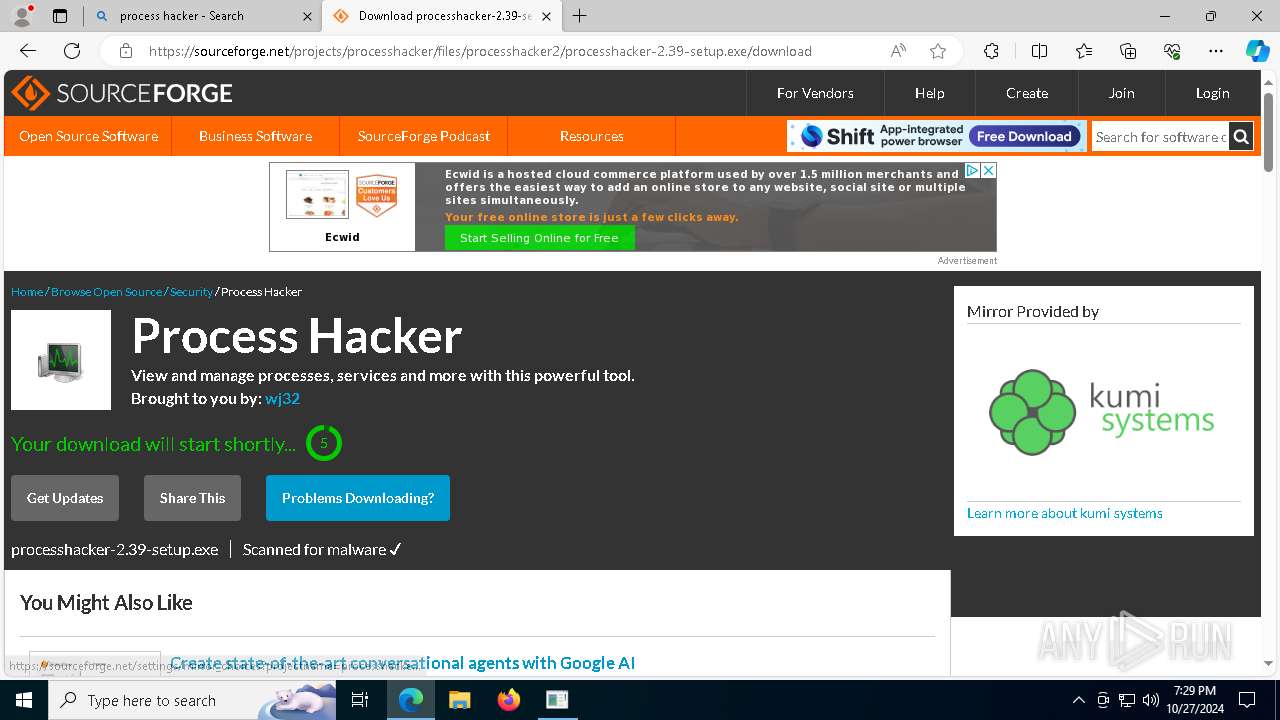The width and height of the screenshot is (1280, 720).
Task: Close the process hacker Search tab
Action: (x=307, y=16)
